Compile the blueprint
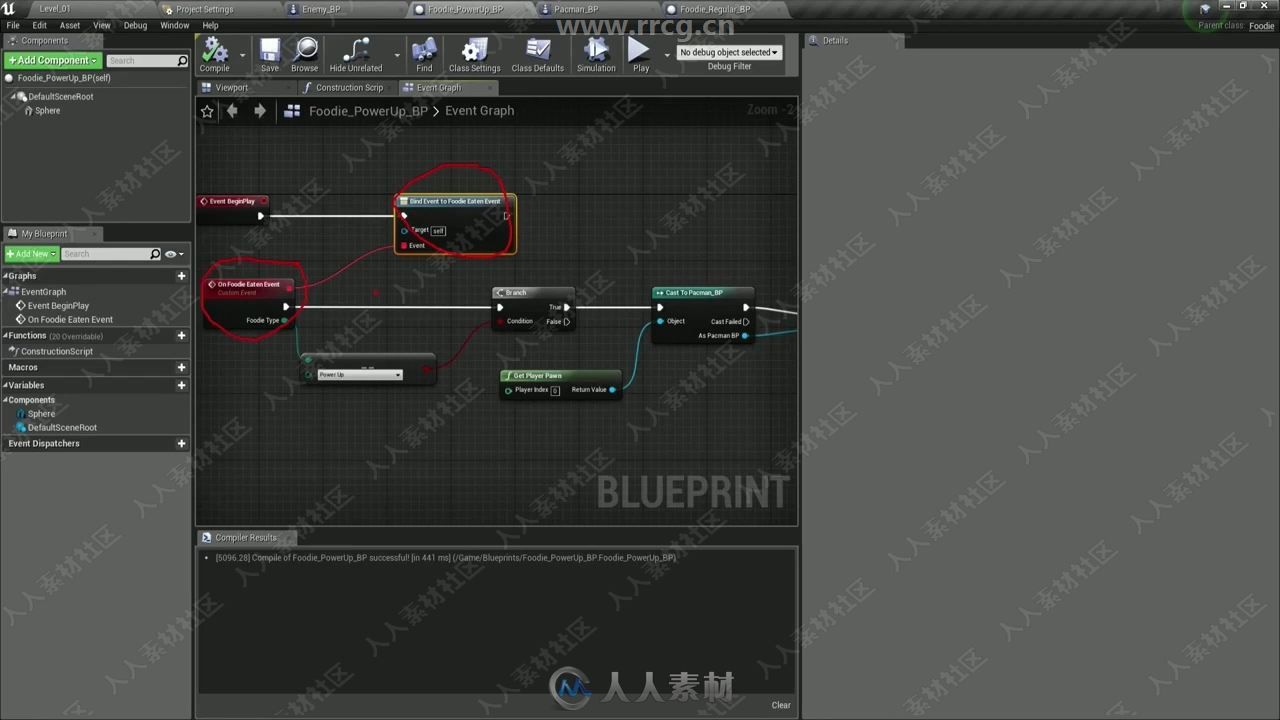This screenshot has height=720, width=1280. 214,55
